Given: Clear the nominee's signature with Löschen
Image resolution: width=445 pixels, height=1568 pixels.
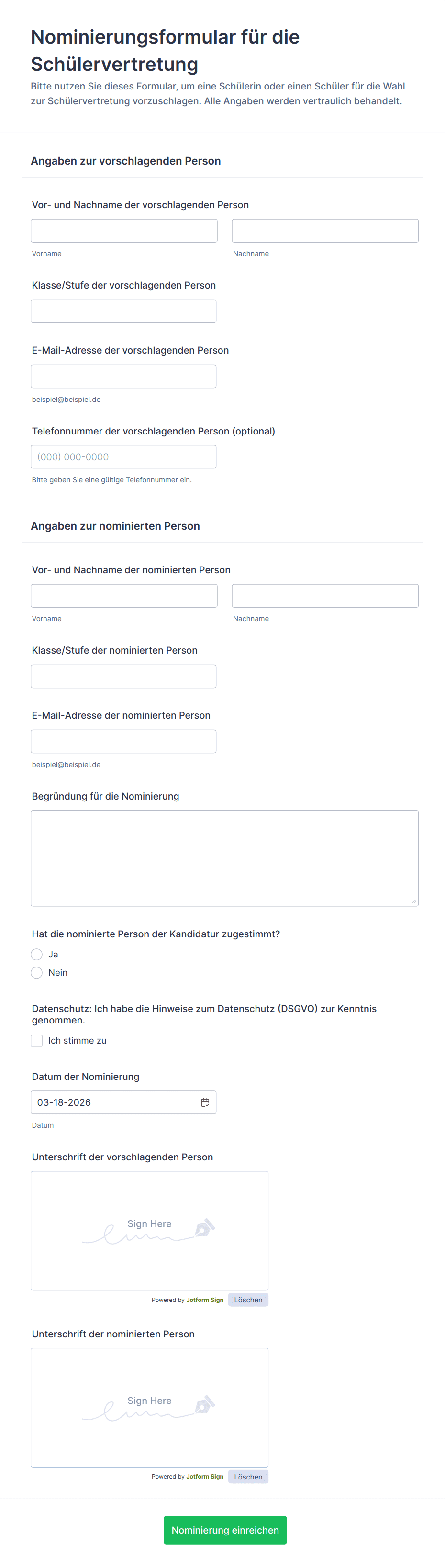Looking at the screenshot, I should (248, 1477).
